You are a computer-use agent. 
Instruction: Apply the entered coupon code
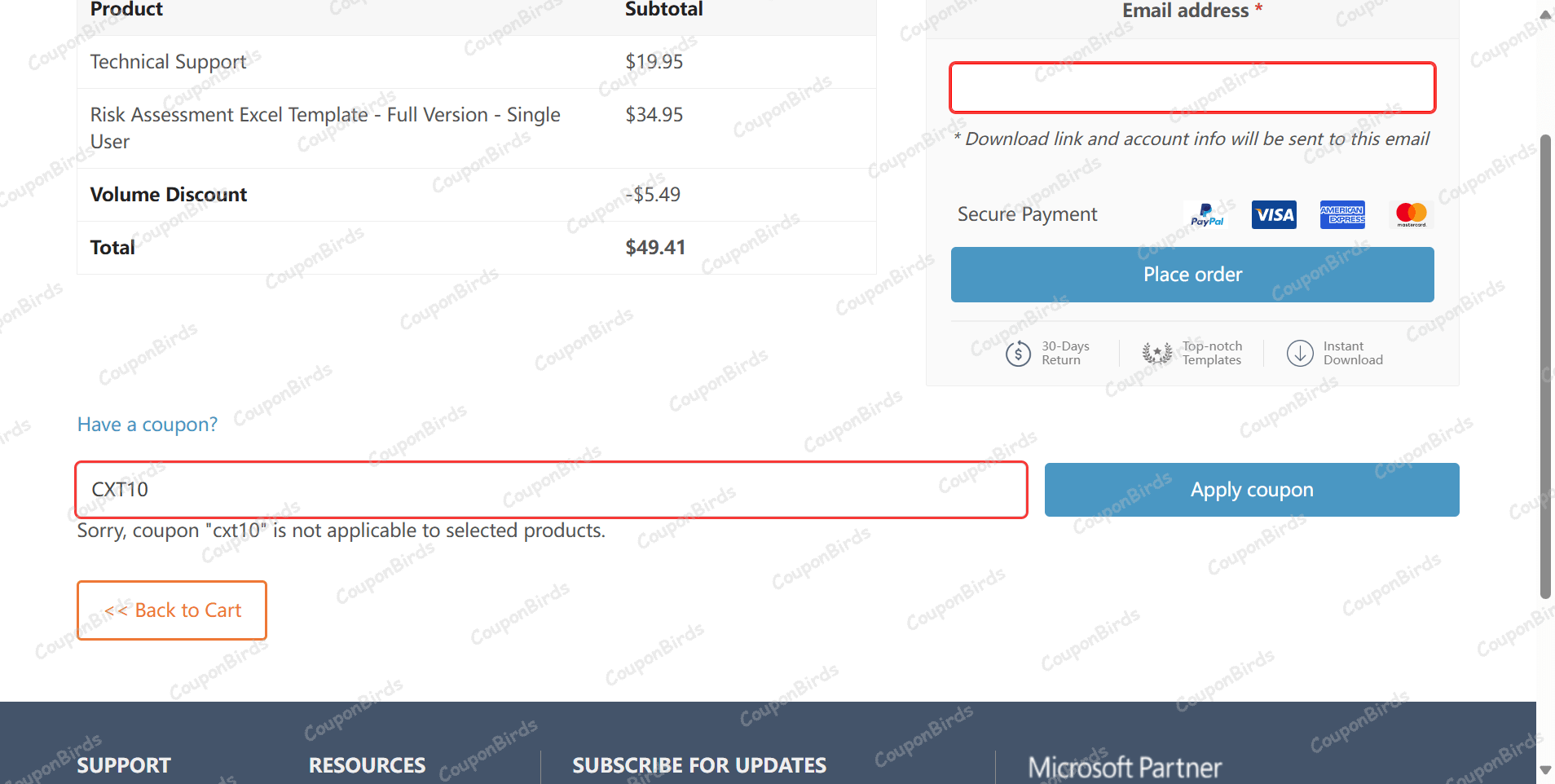[1251, 490]
